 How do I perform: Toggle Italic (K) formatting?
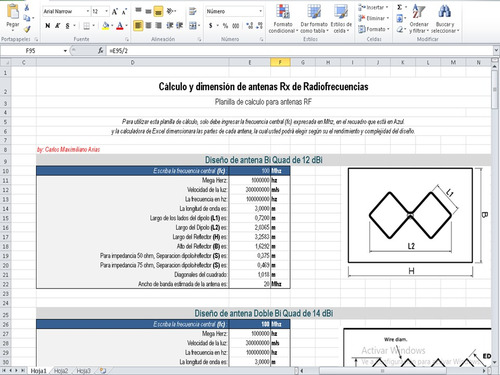(x=58, y=26)
